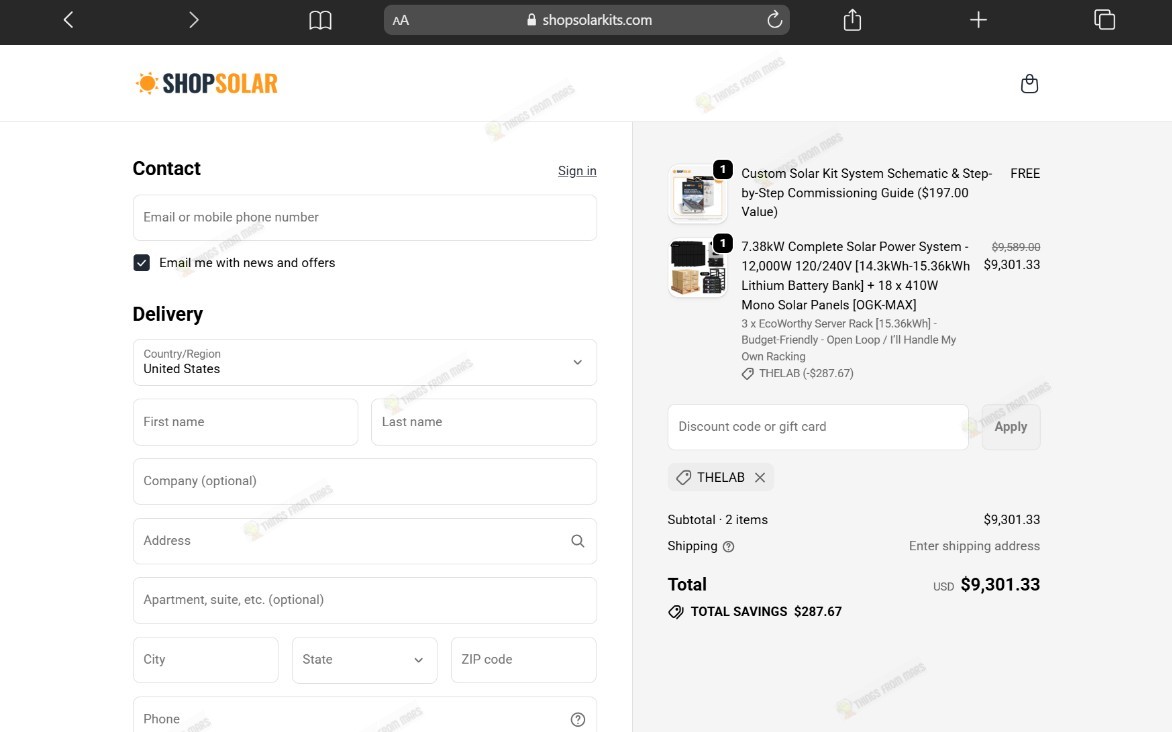This screenshot has height=732, width=1172.
Task: Go back with Safari back arrow
Action: coord(68,20)
